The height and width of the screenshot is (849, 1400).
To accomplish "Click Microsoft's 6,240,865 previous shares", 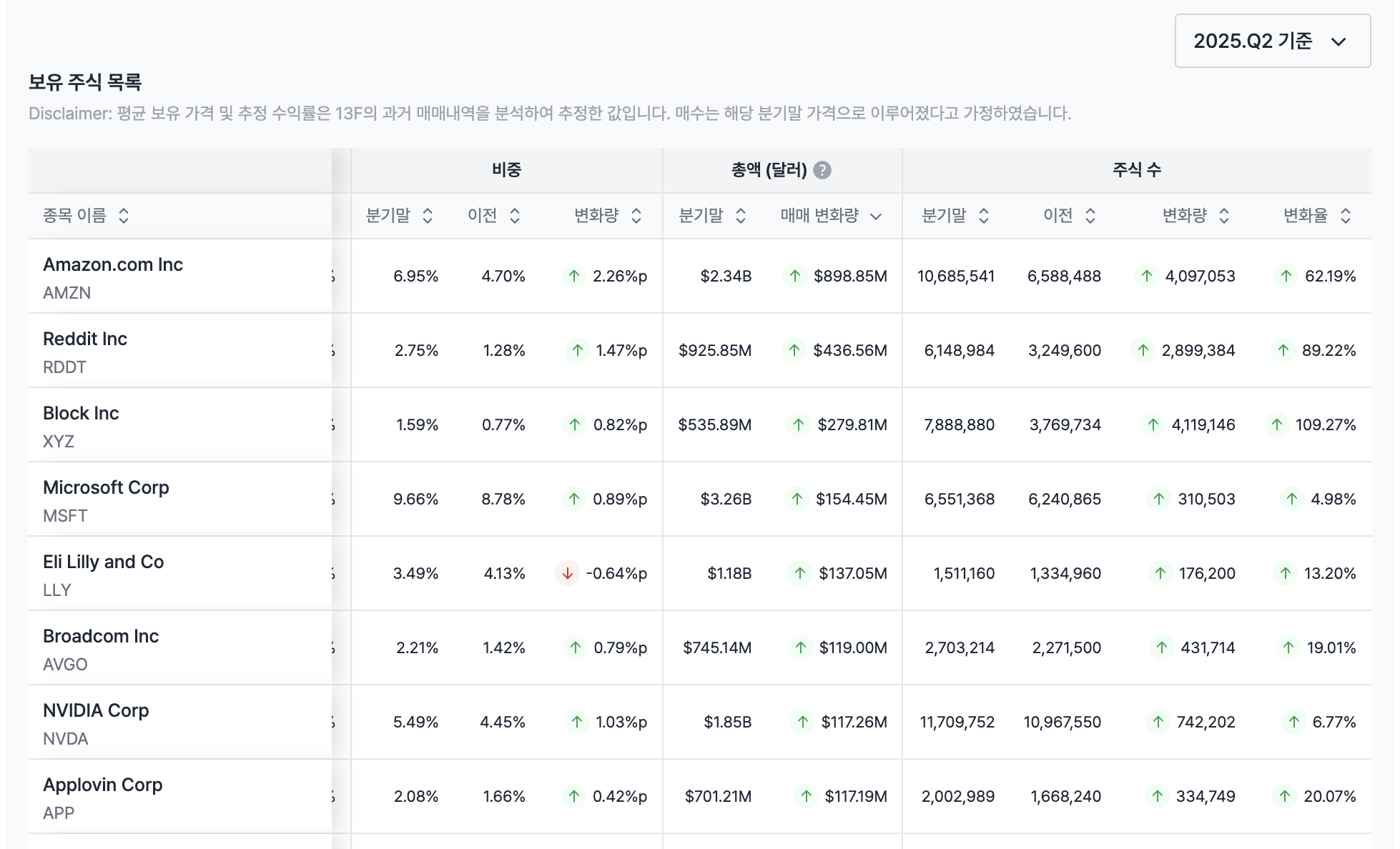I will 1065,499.
